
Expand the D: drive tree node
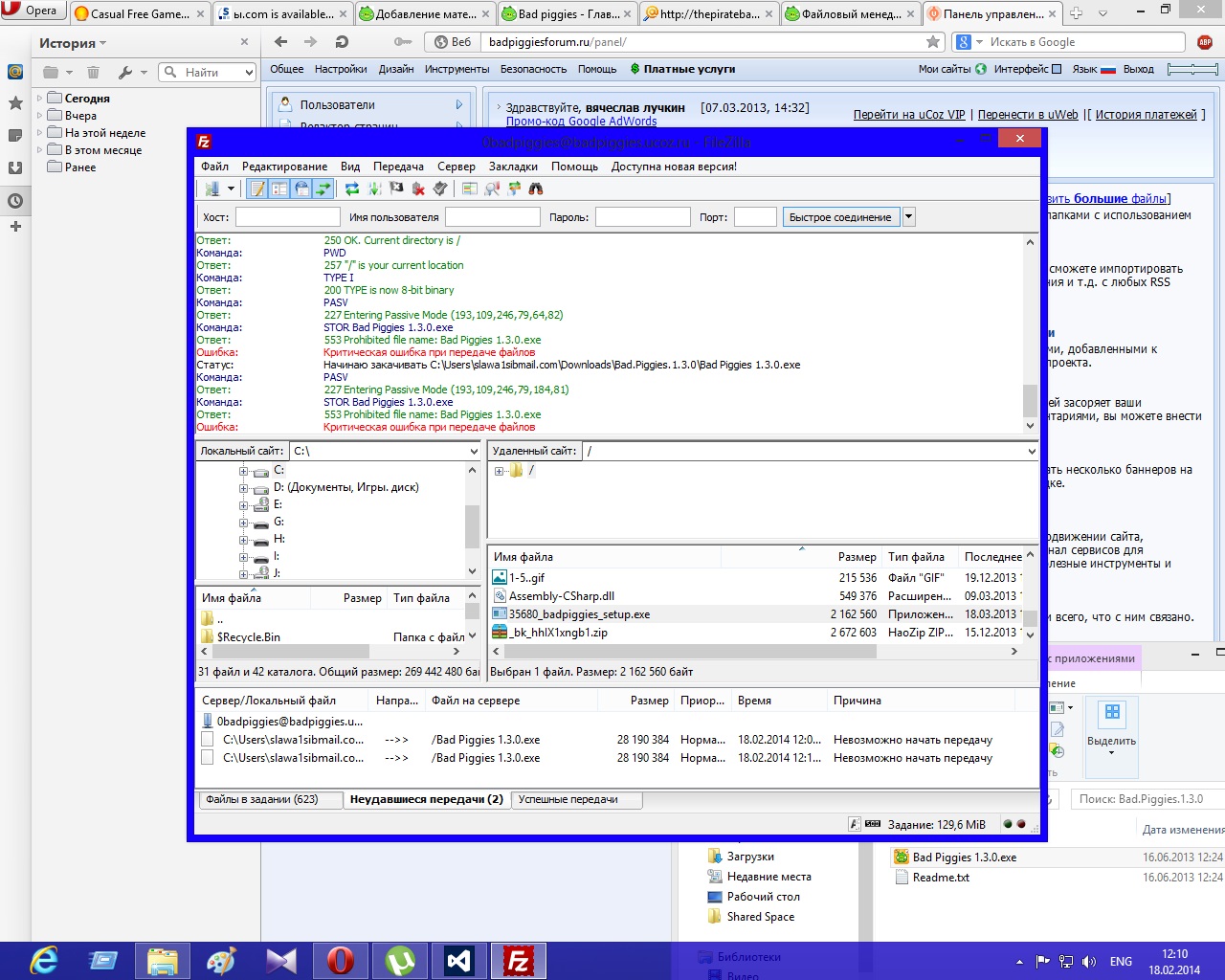pos(243,488)
